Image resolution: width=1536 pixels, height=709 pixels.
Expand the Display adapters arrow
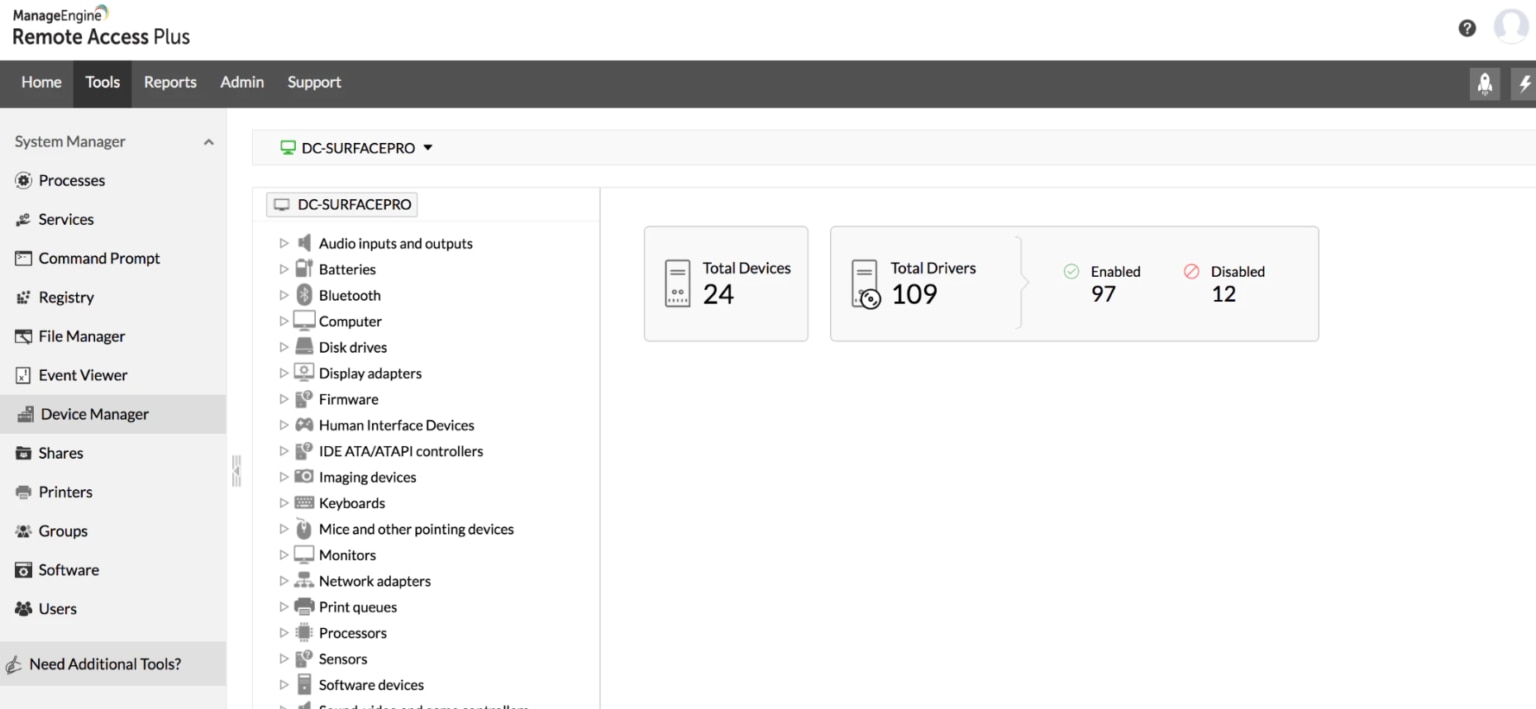coord(284,373)
